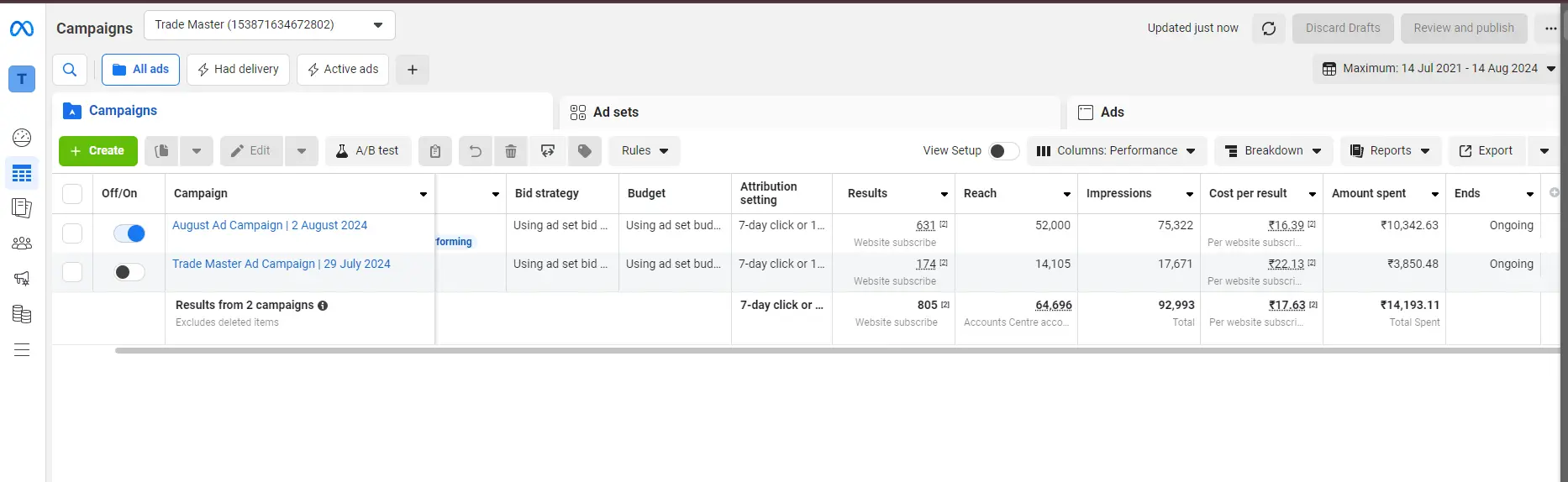
Task: Open the Trade Master account dropdown
Action: [270, 25]
